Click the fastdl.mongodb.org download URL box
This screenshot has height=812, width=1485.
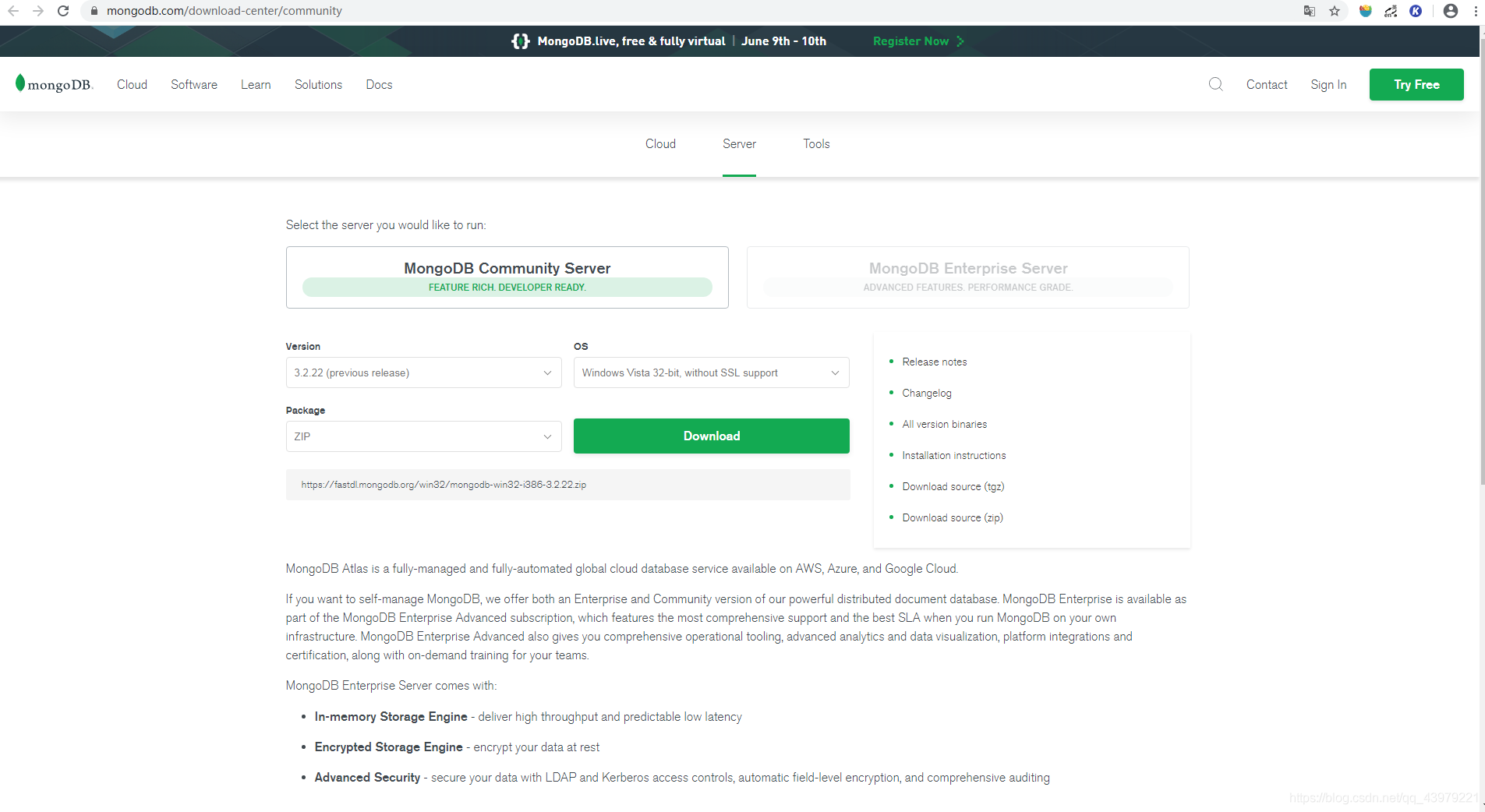[x=567, y=485]
